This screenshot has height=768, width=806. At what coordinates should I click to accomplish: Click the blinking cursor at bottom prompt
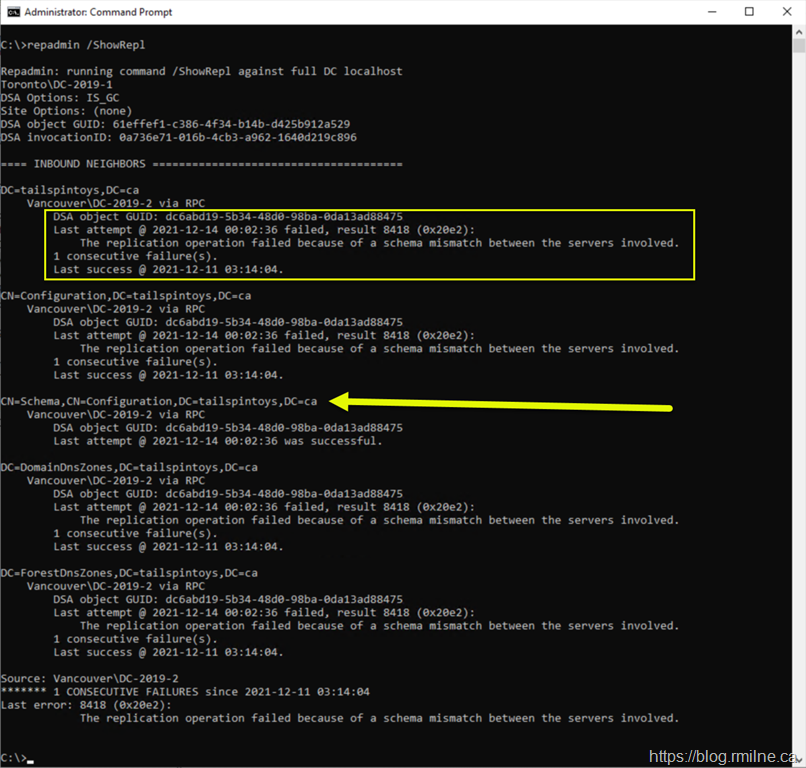[30, 759]
